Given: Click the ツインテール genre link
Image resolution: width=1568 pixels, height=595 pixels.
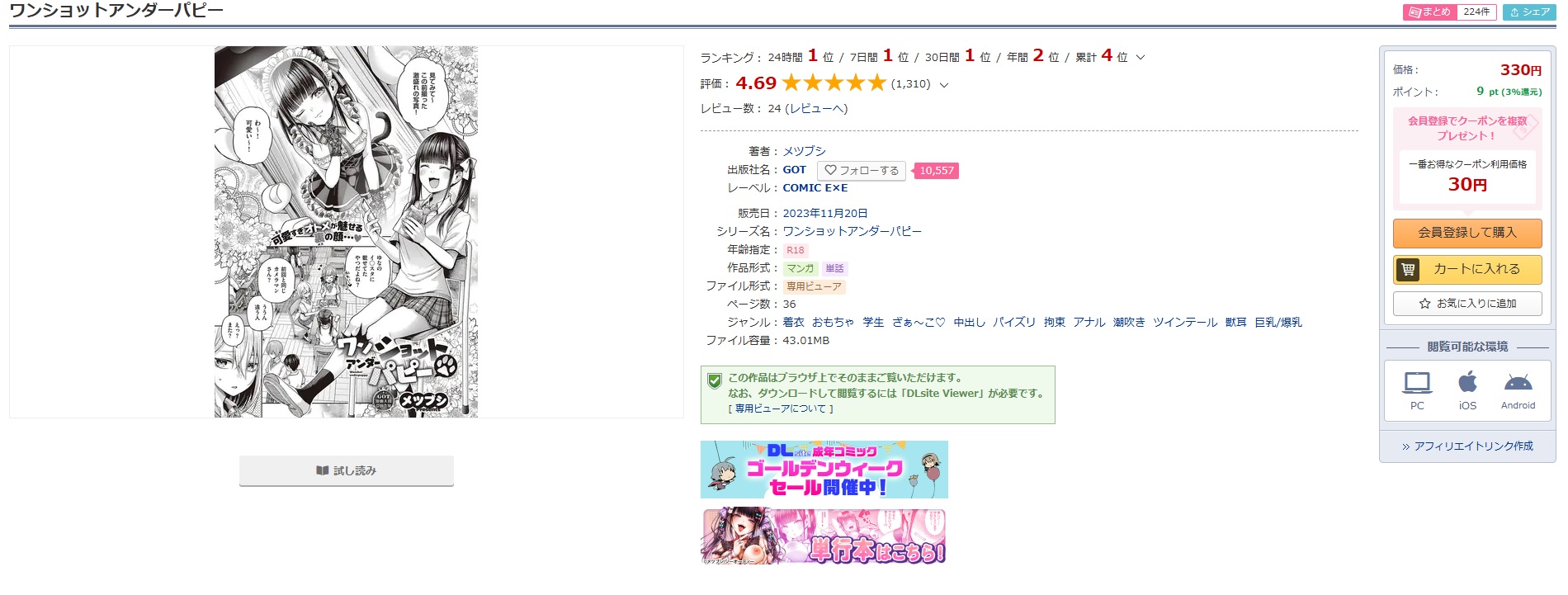Looking at the screenshot, I should click(x=1185, y=322).
